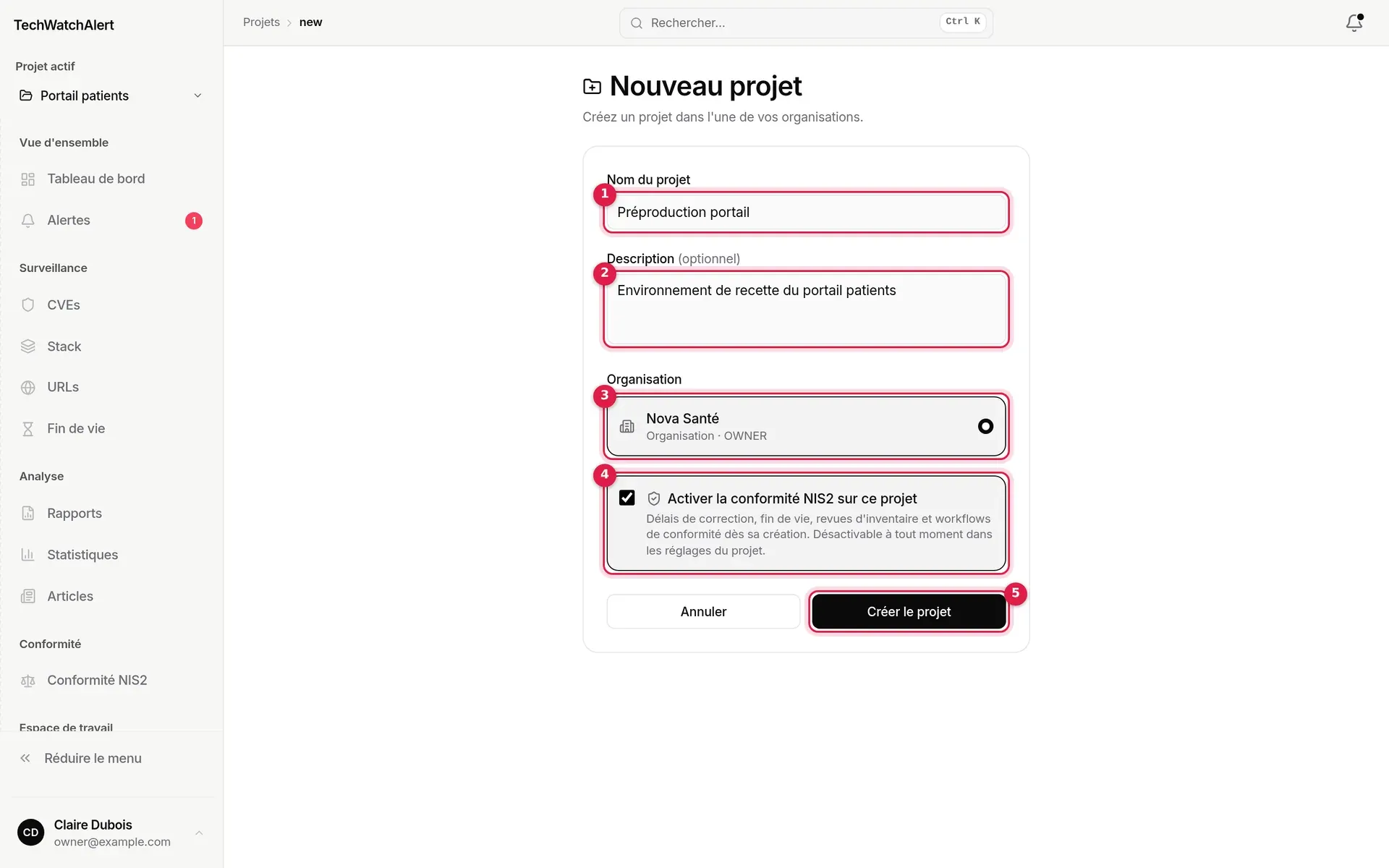Viewport: 1389px width, 868px height.
Task: Click the Nova Santé building icon
Action: point(627,427)
